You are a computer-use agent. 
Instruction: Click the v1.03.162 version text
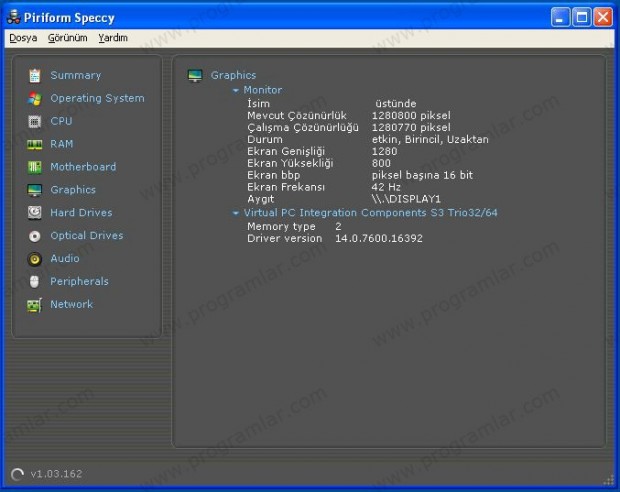57,474
